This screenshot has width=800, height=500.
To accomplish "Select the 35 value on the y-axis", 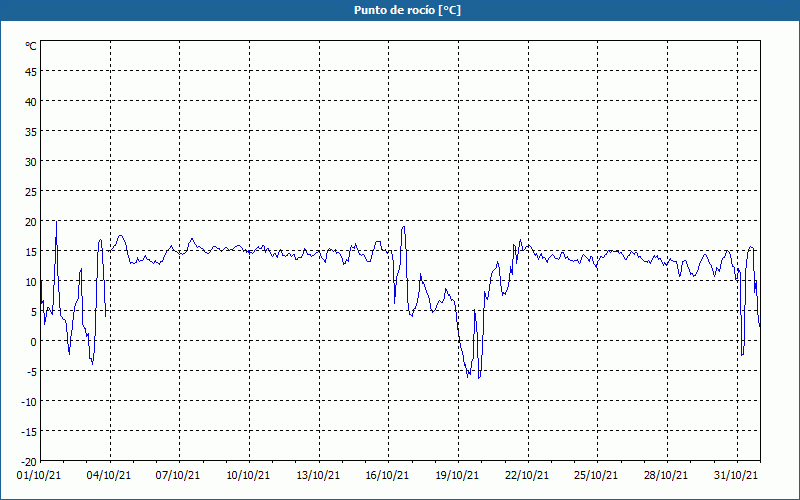I will [x=31, y=132].
